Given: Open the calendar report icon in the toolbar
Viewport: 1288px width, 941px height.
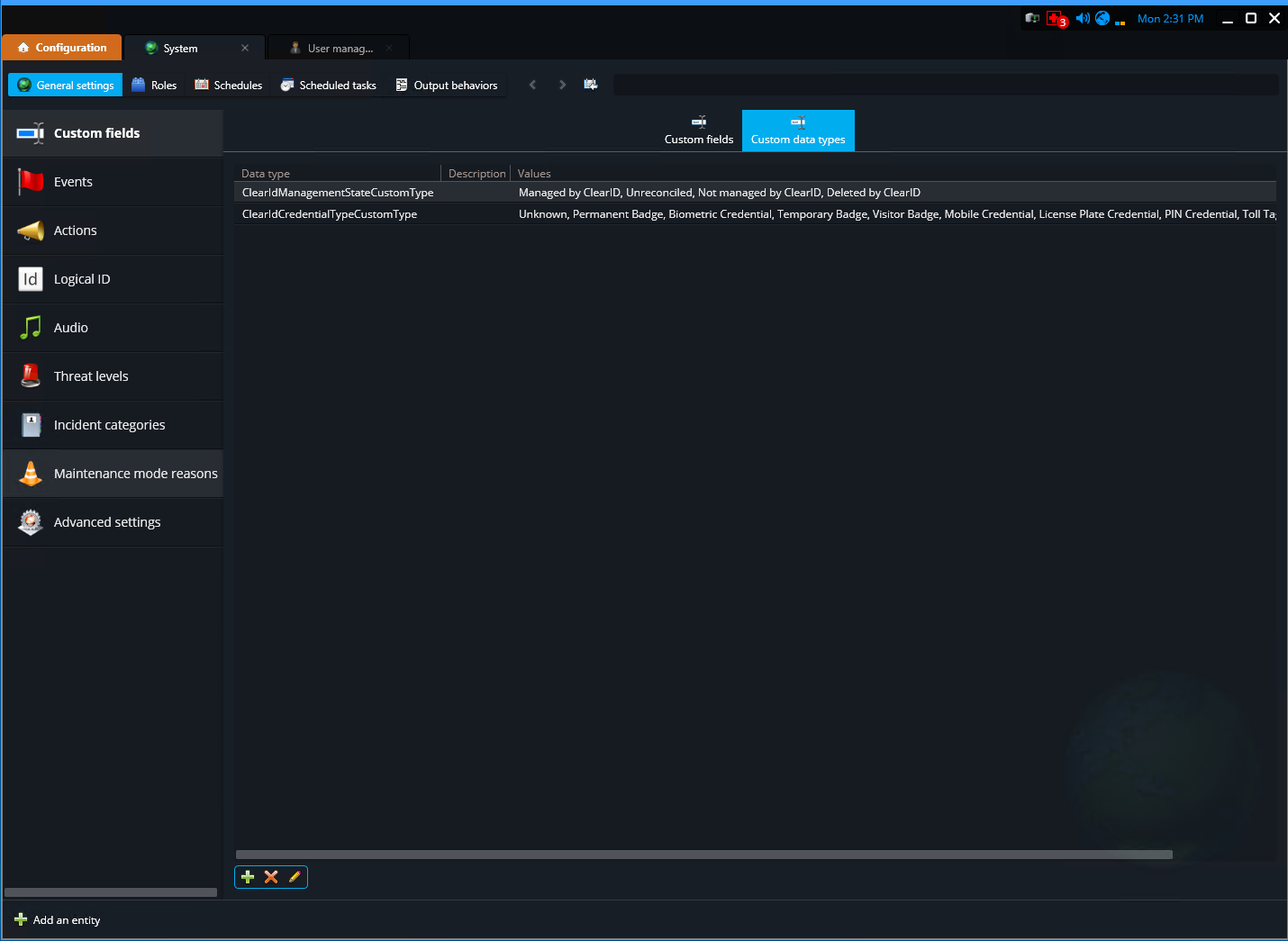Looking at the screenshot, I should click(x=590, y=83).
